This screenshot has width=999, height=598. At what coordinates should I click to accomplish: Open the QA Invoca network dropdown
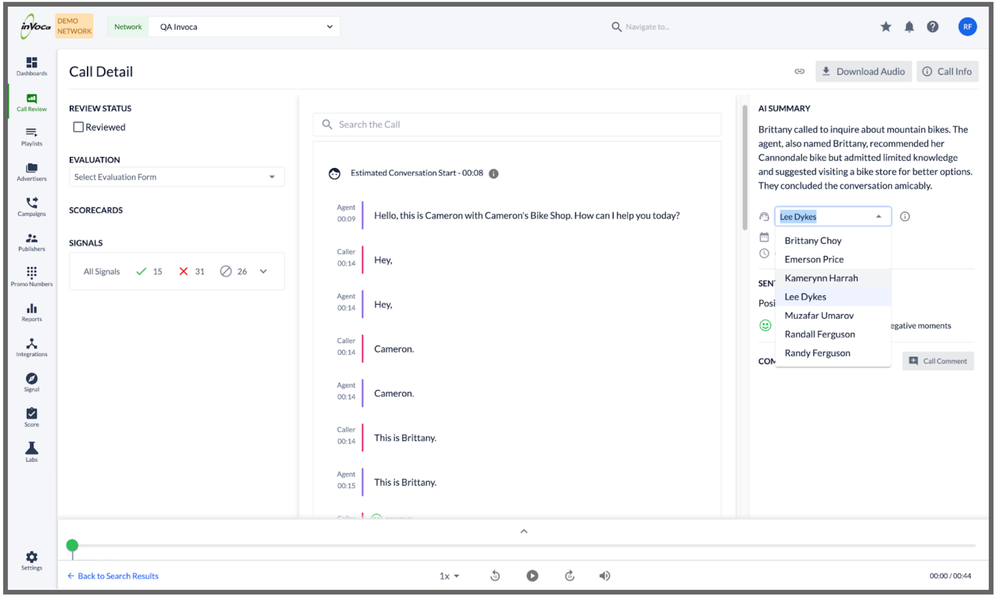click(245, 27)
